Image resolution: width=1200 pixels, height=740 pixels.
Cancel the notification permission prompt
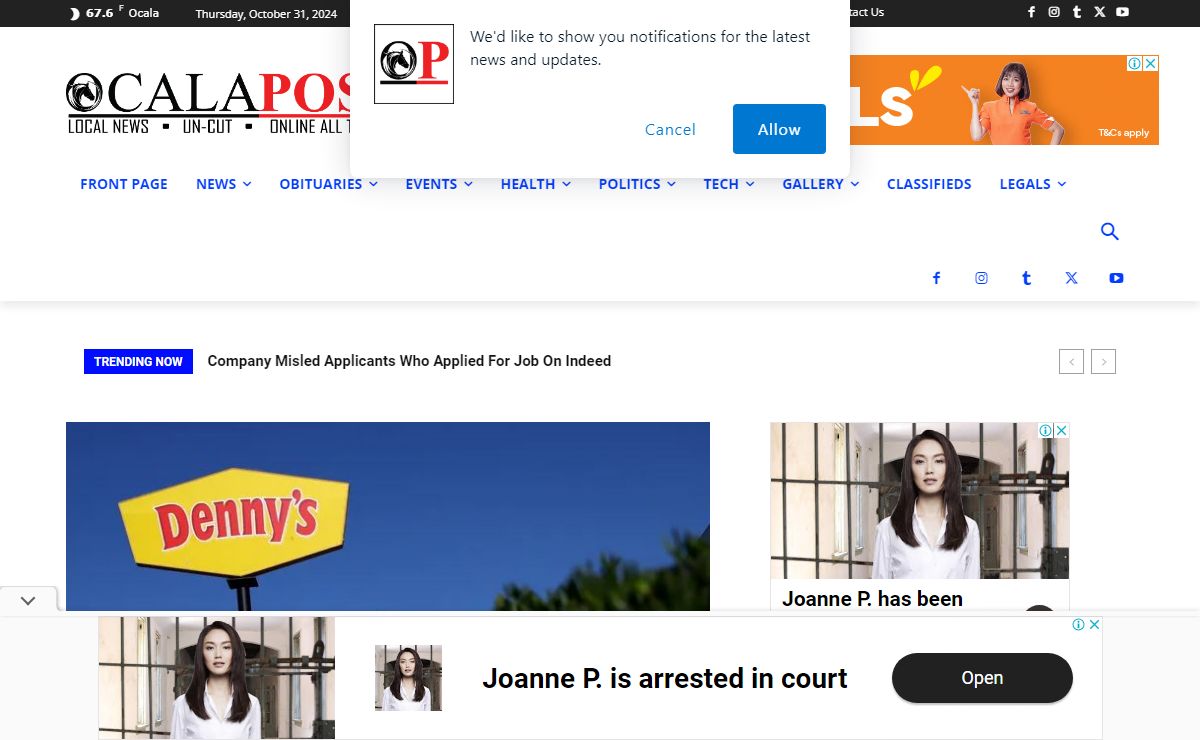tap(670, 129)
